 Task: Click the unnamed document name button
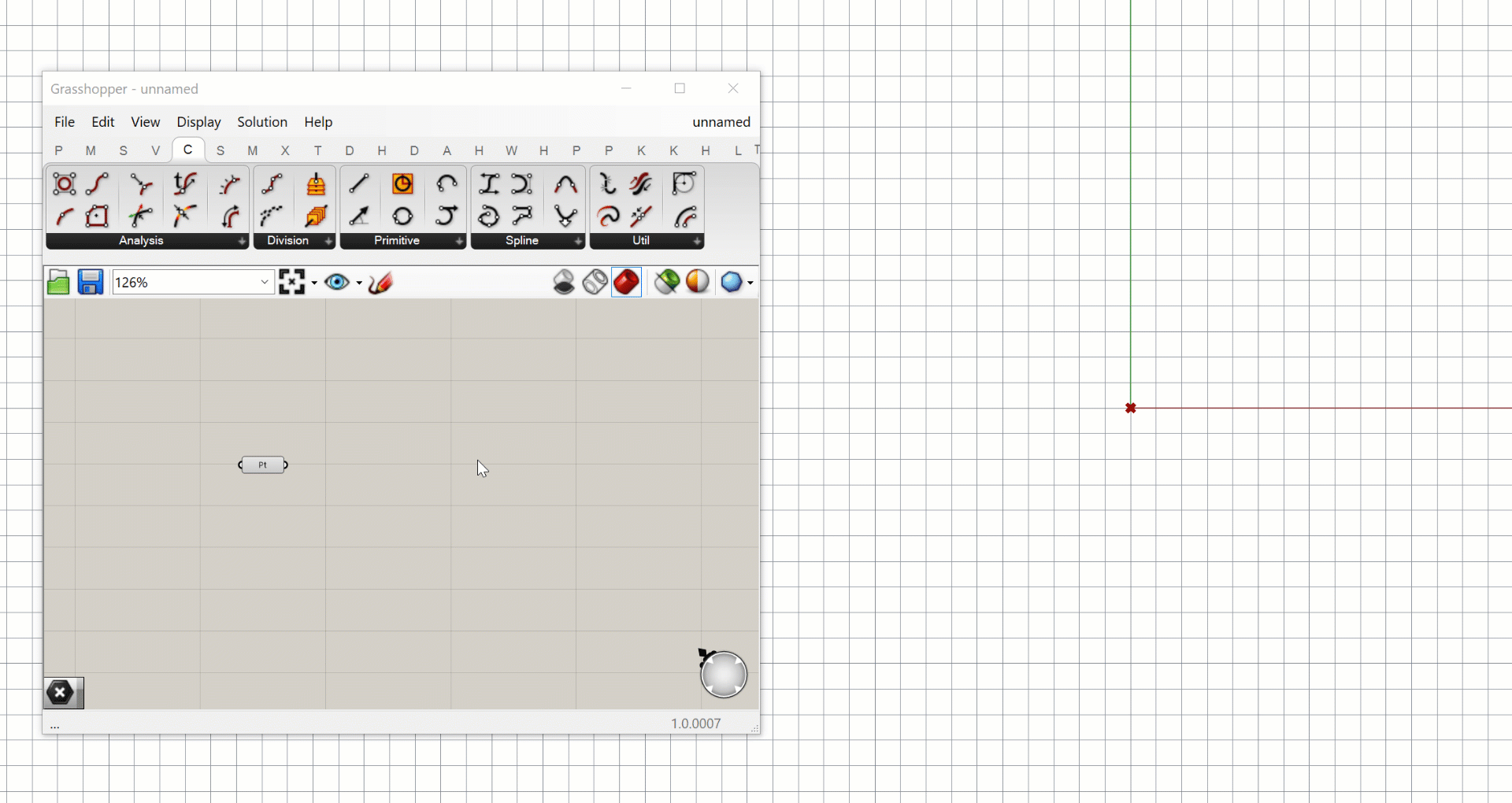[x=721, y=122]
